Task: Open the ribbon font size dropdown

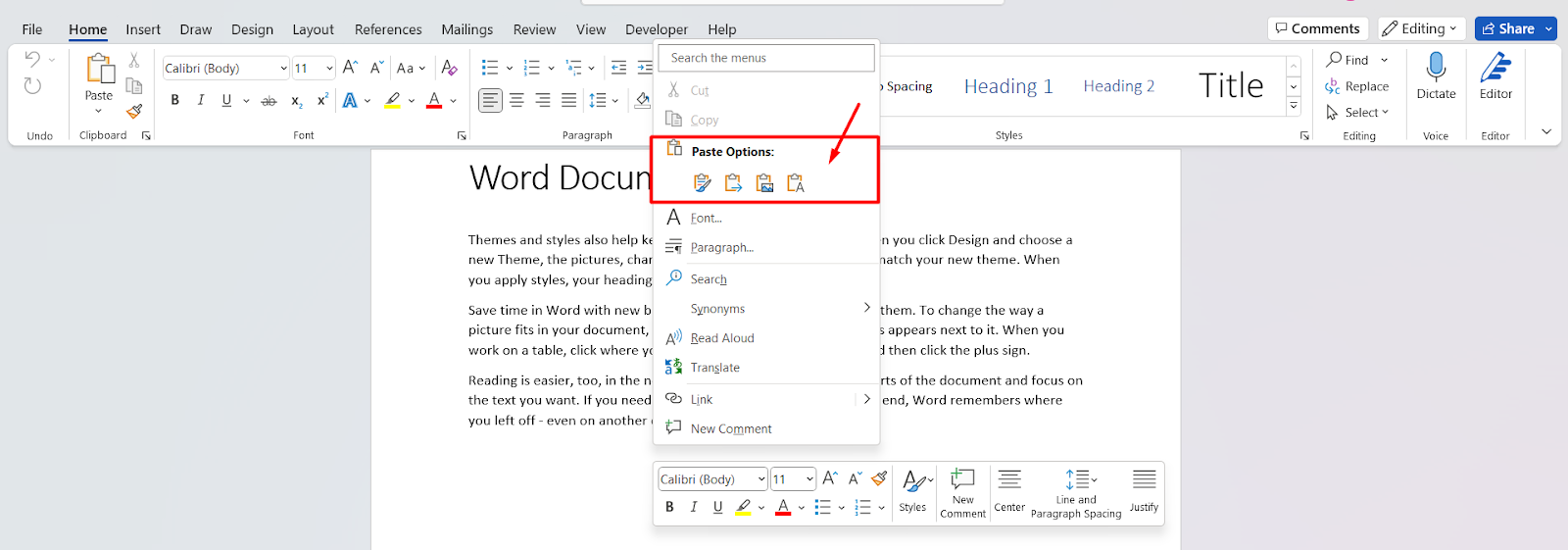Action: pyautogui.click(x=329, y=68)
